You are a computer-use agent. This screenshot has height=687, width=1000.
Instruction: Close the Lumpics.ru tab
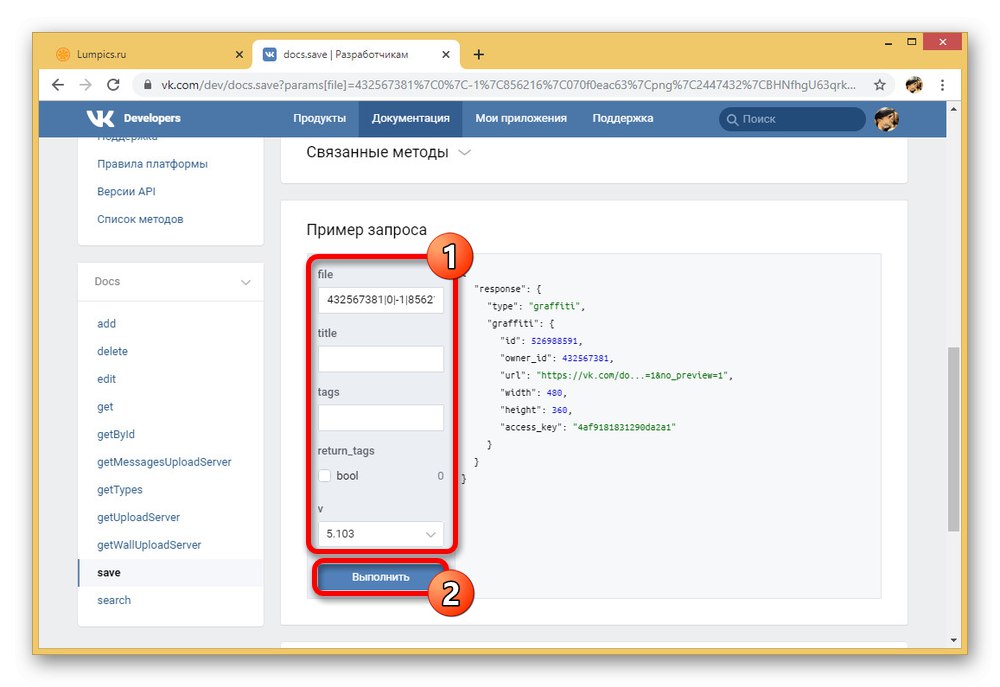pos(239,55)
